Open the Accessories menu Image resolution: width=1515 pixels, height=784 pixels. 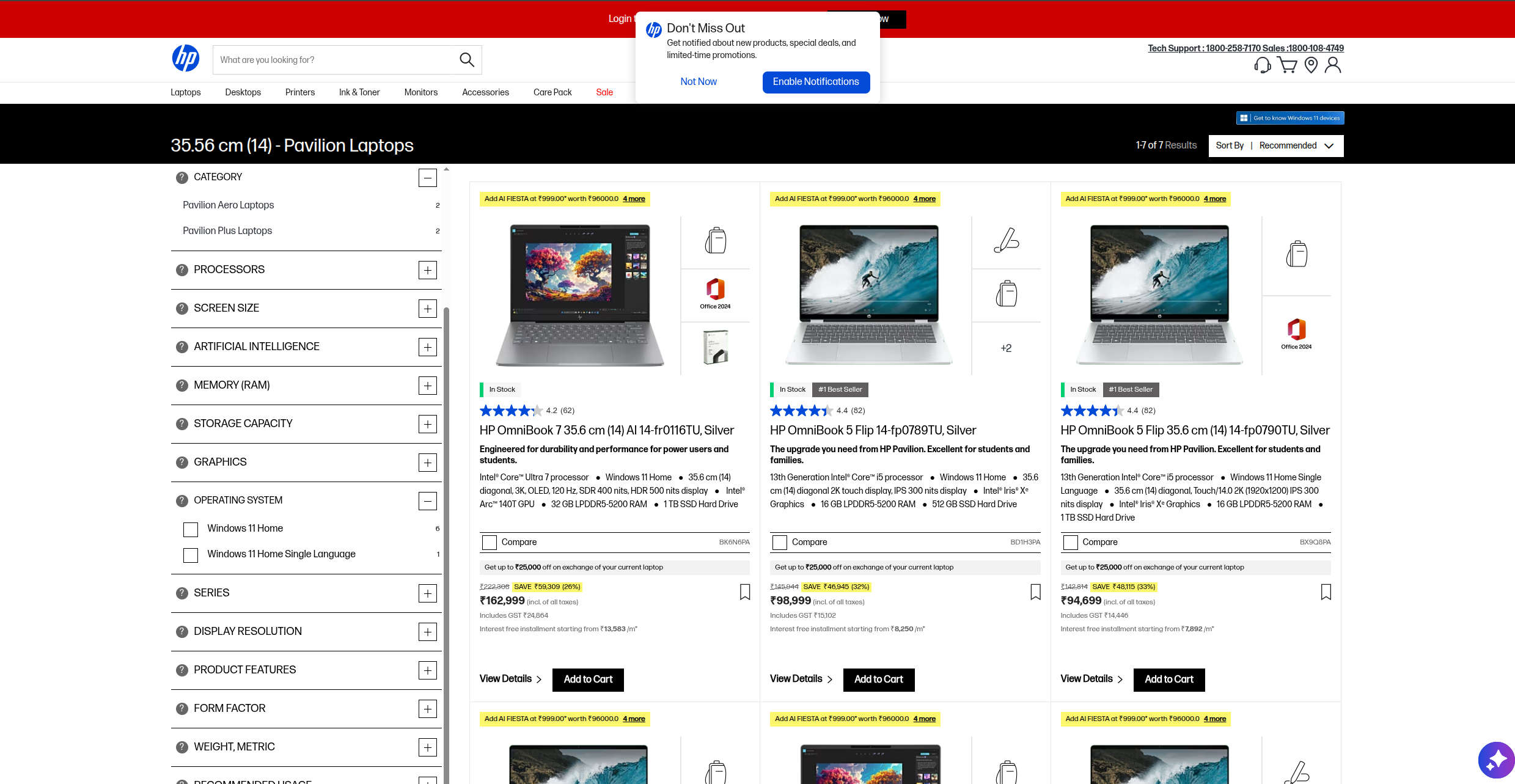click(485, 92)
